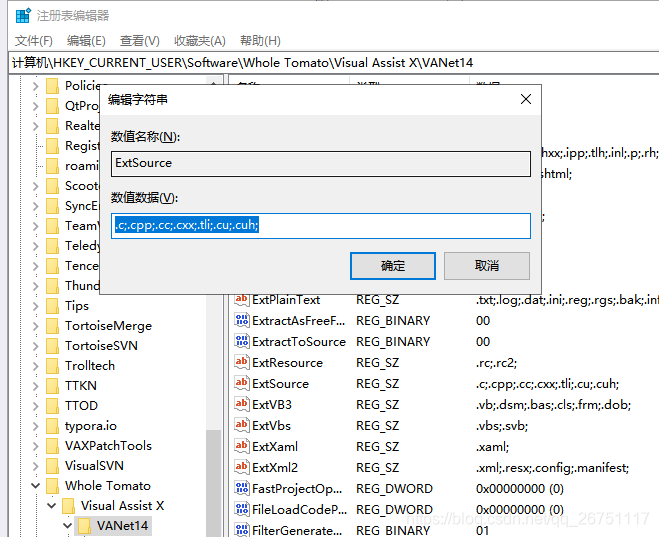Click the registry tree vertical scrollbar thumb
This screenshot has height=537, width=659.
[214, 483]
